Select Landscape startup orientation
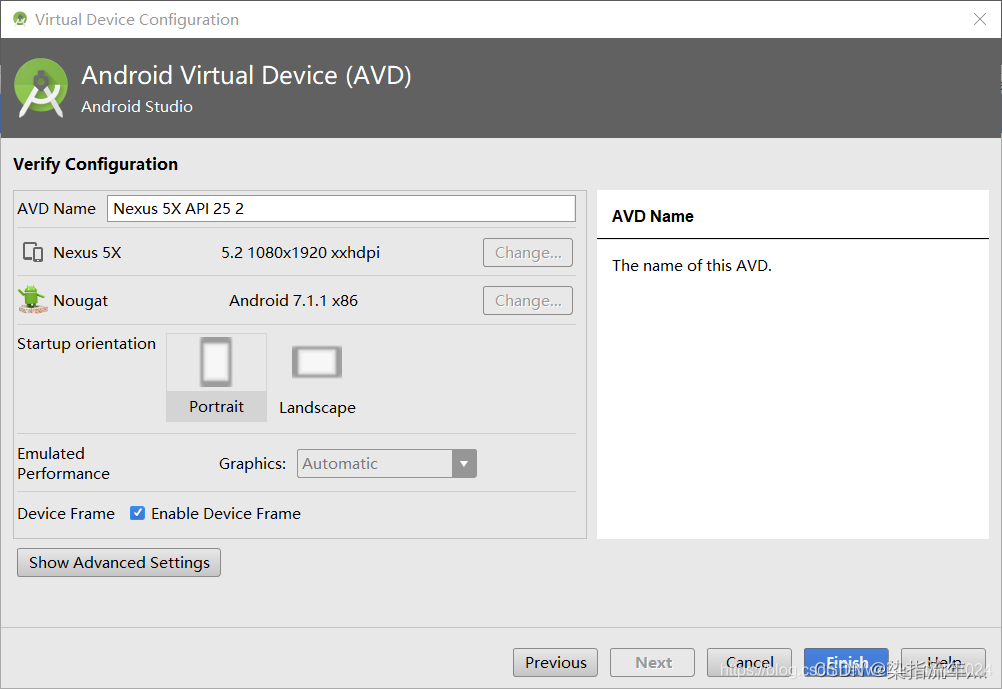1002x689 pixels. click(x=317, y=378)
